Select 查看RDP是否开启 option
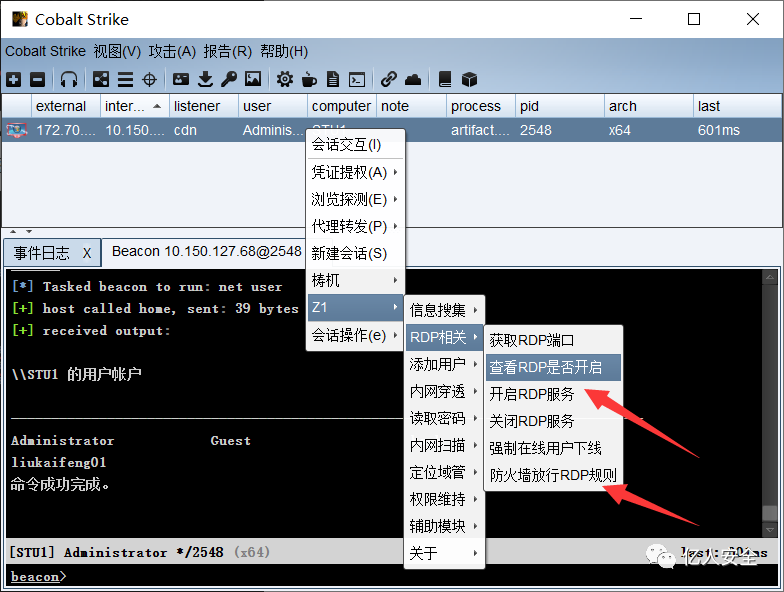784x592 pixels. (x=554, y=367)
